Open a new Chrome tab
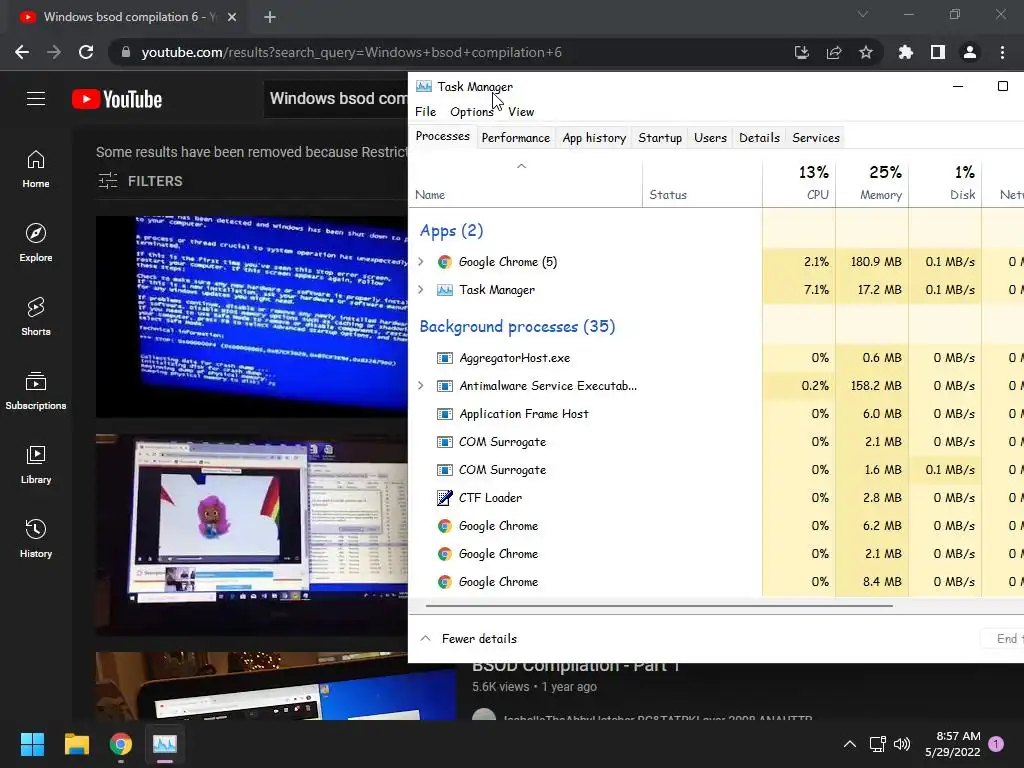Image resolution: width=1024 pixels, height=768 pixels. (270, 17)
